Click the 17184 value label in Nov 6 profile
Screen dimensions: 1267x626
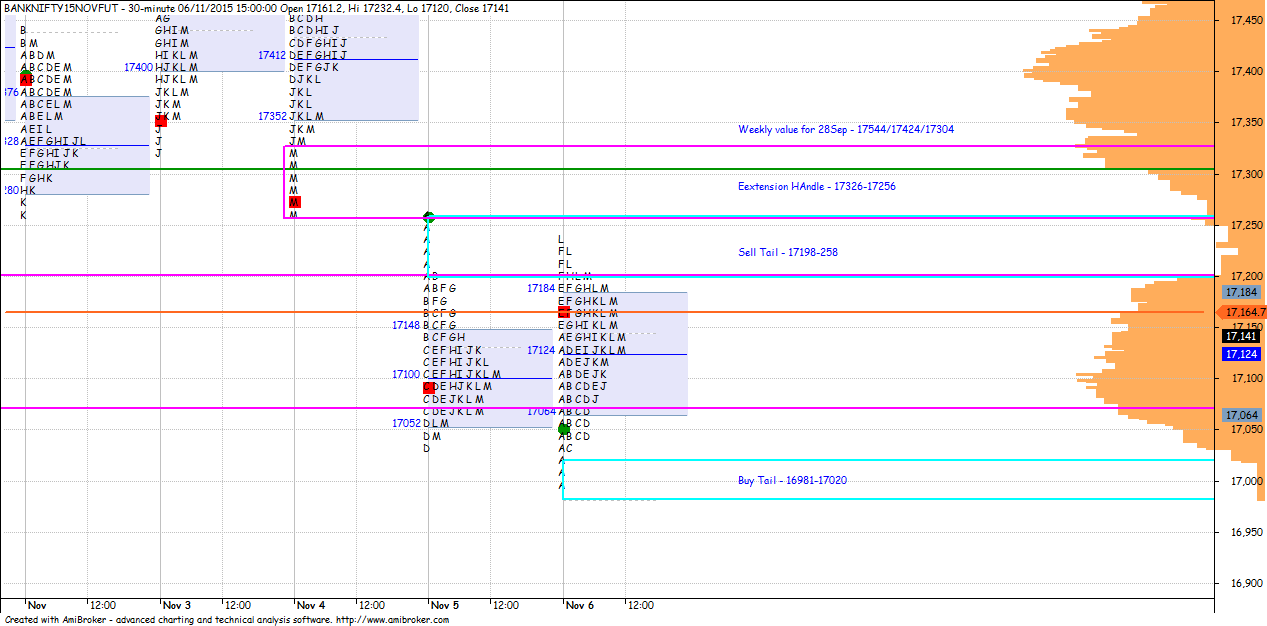click(x=541, y=288)
